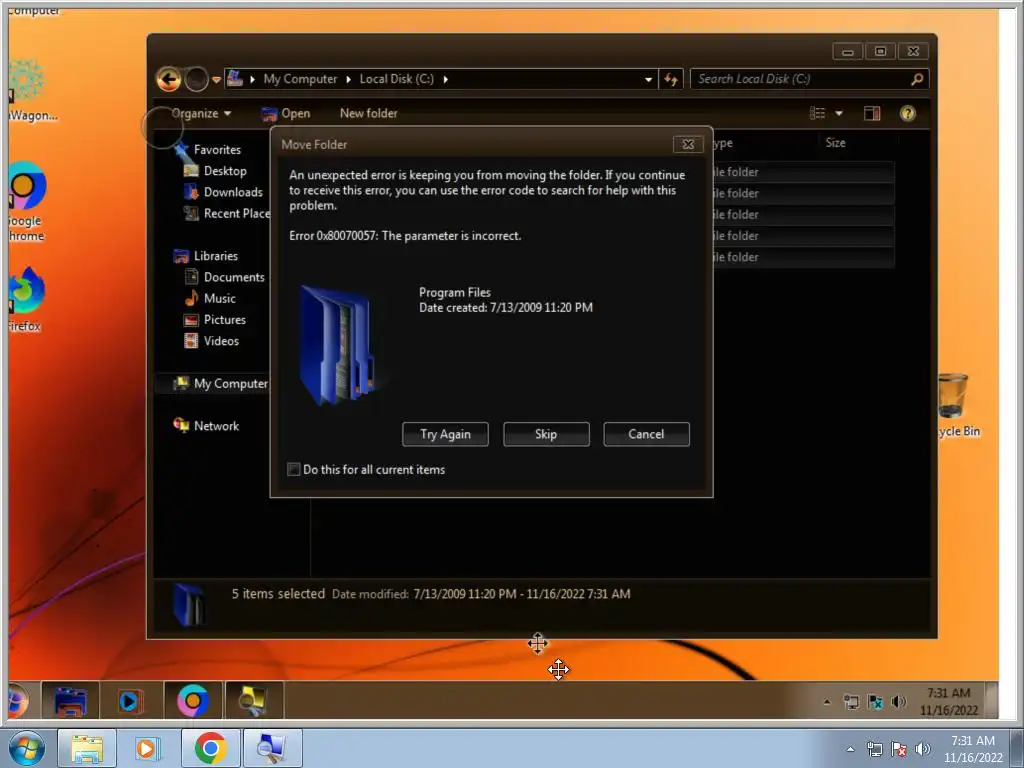Image resolution: width=1024 pixels, height=768 pixels.
Task: Click the Try Again button
Action: click(x=445, y=434)
